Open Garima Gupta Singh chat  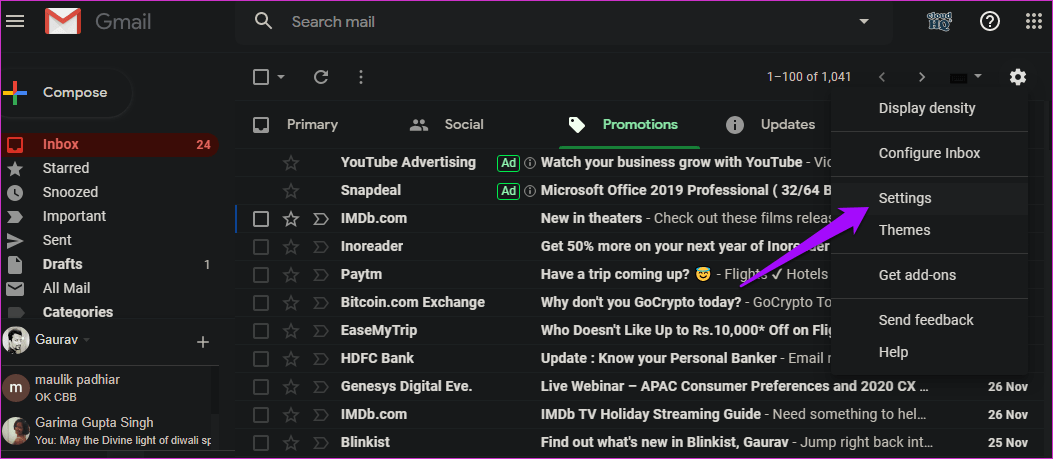click(x=107, y=431)
